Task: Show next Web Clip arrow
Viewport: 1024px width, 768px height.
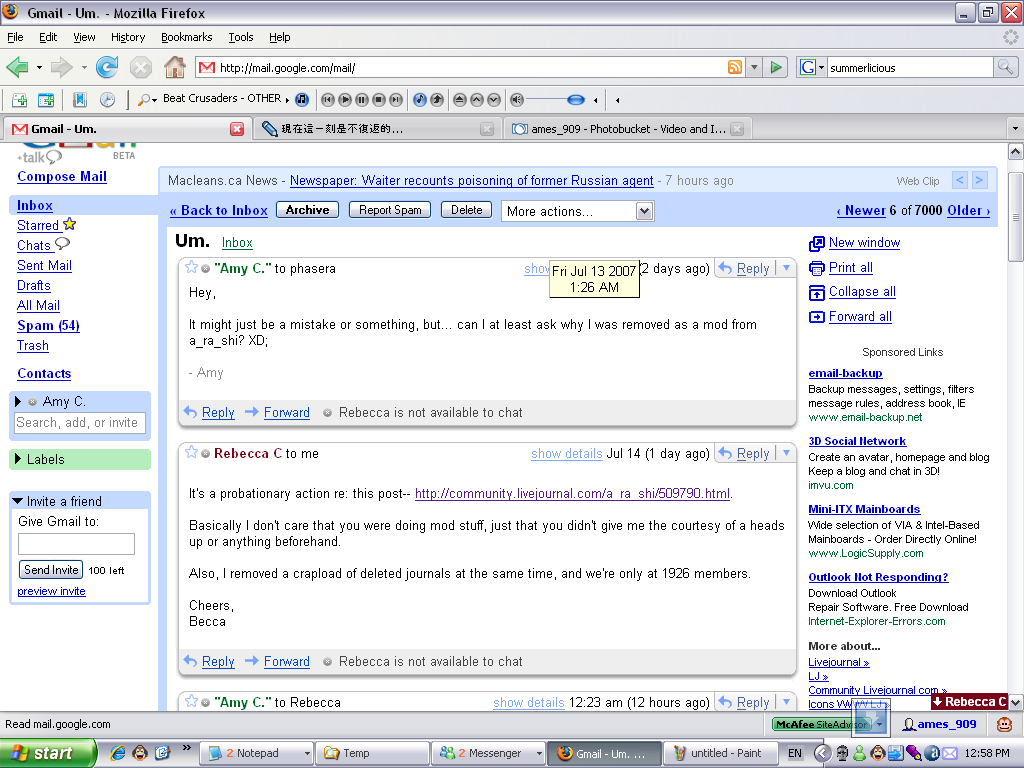Action: tap(979, 180)
